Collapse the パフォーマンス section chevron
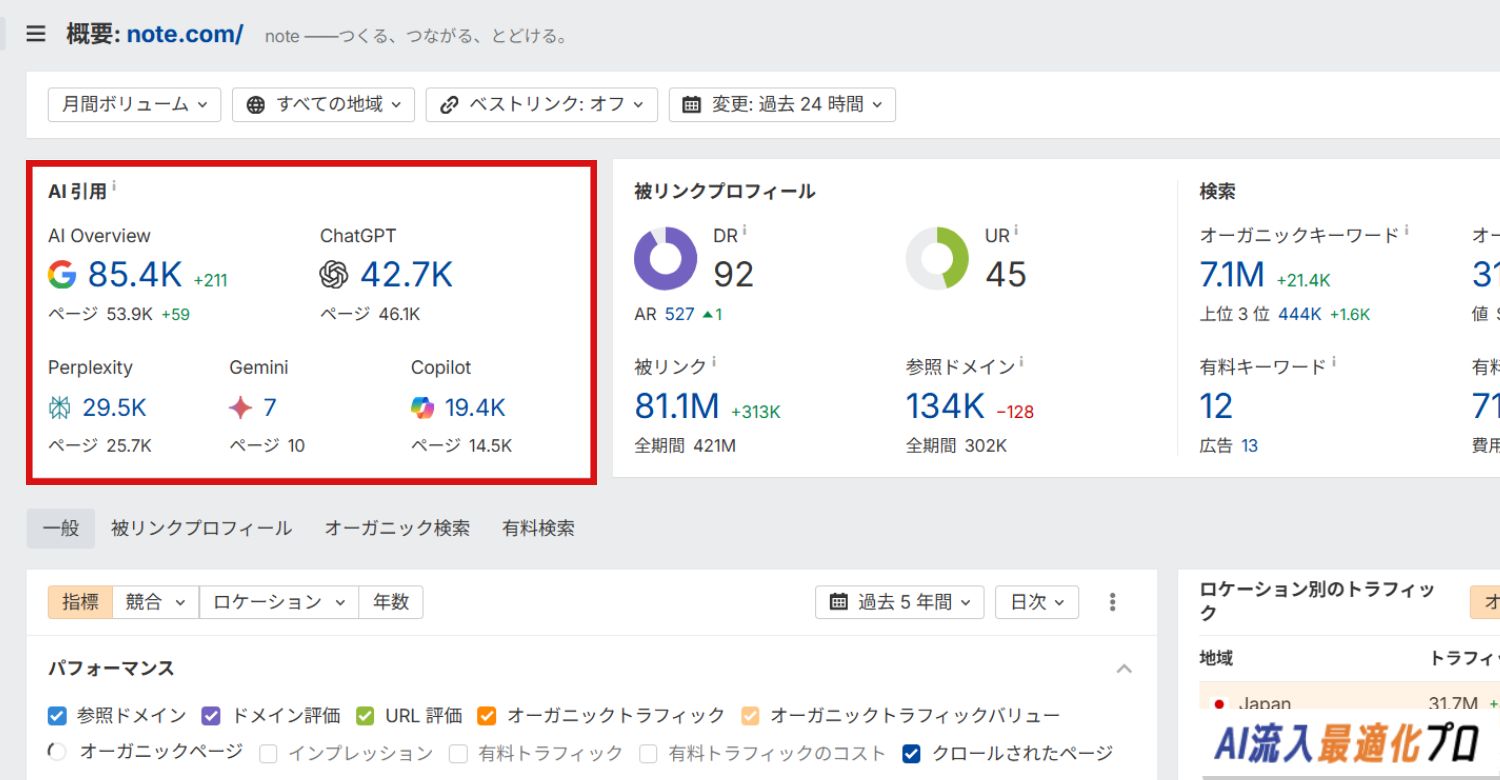This screenshot has width=1500, height=780. click(1124, 668)
